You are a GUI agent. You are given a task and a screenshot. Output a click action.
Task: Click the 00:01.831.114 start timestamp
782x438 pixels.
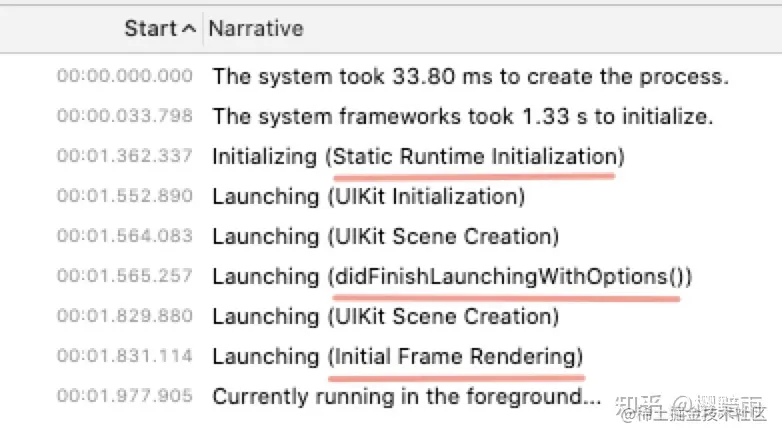124,356
